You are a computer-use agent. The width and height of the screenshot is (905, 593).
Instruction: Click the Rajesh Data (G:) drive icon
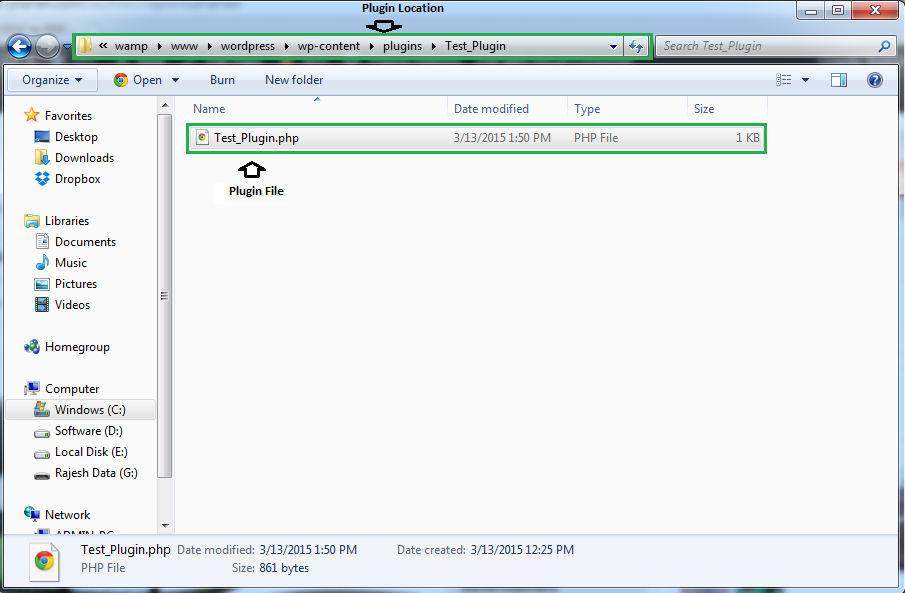(x=42, y=475)
